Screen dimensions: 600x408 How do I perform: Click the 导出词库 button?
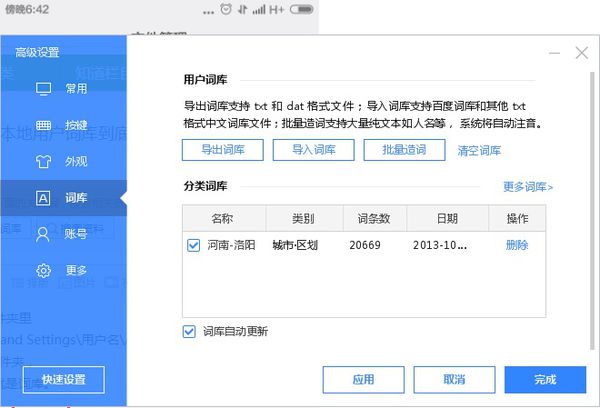(x=222, y=150)
